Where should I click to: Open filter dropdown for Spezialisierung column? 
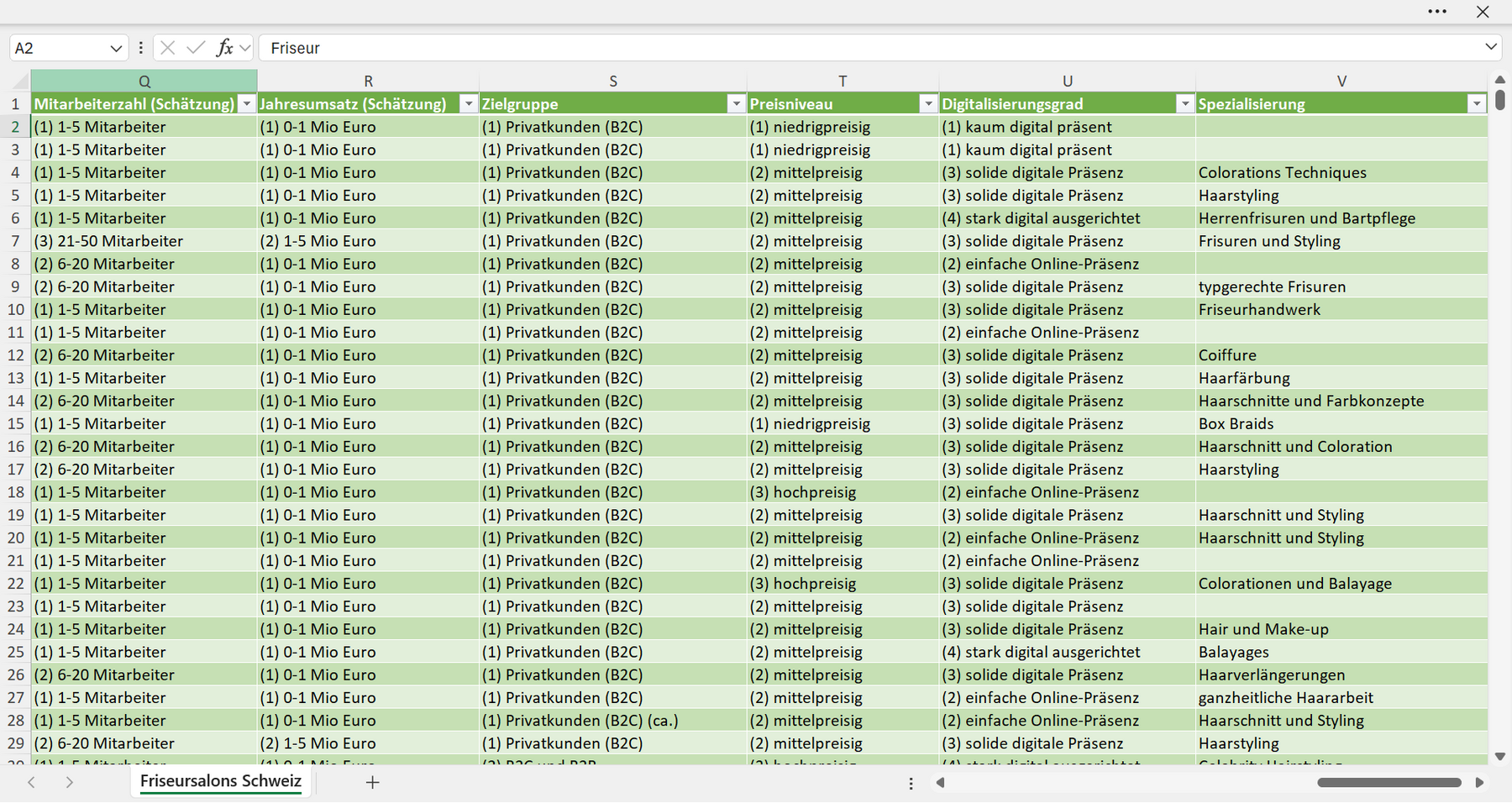pos(1477,104)
